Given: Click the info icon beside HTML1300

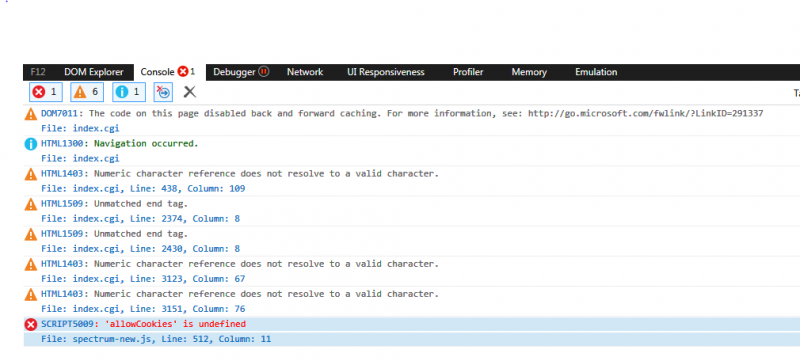Looking at the screenshot, I should (31, 144).
